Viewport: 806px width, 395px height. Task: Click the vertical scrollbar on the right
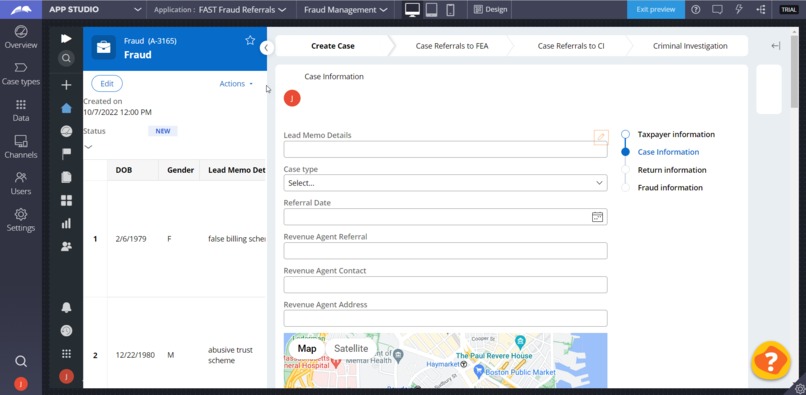tap(794, 71)
